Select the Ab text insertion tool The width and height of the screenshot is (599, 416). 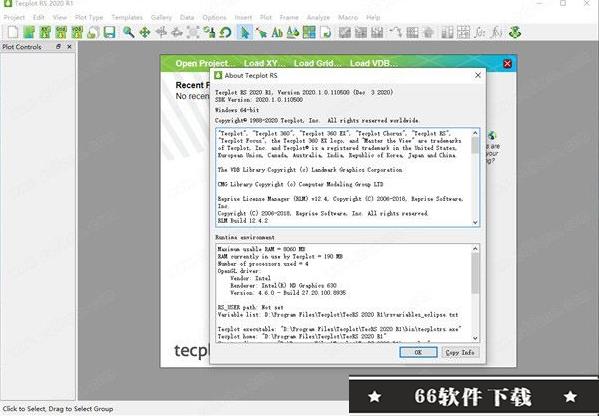point(277,32)
